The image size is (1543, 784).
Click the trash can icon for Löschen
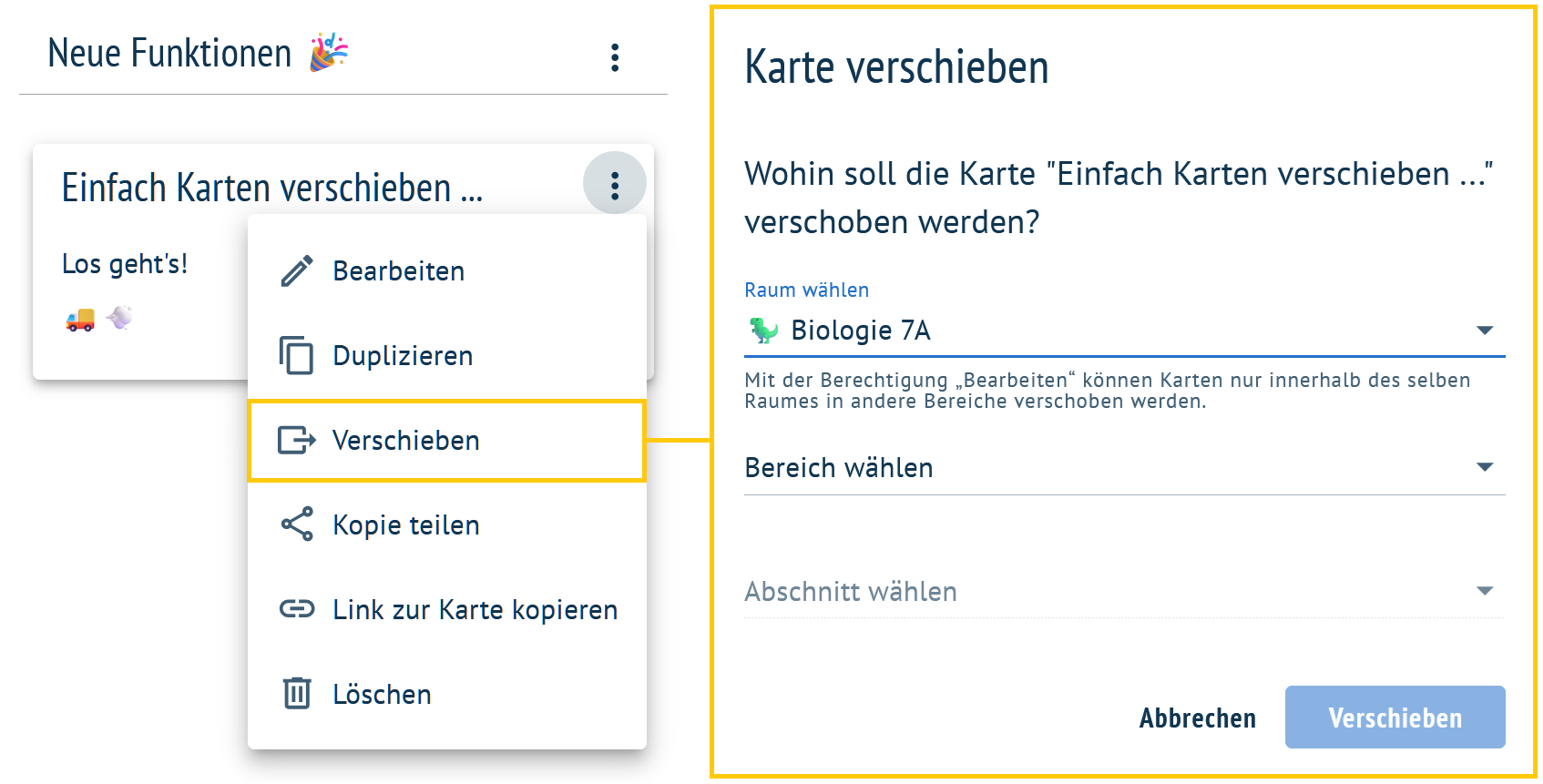point(297,694)
